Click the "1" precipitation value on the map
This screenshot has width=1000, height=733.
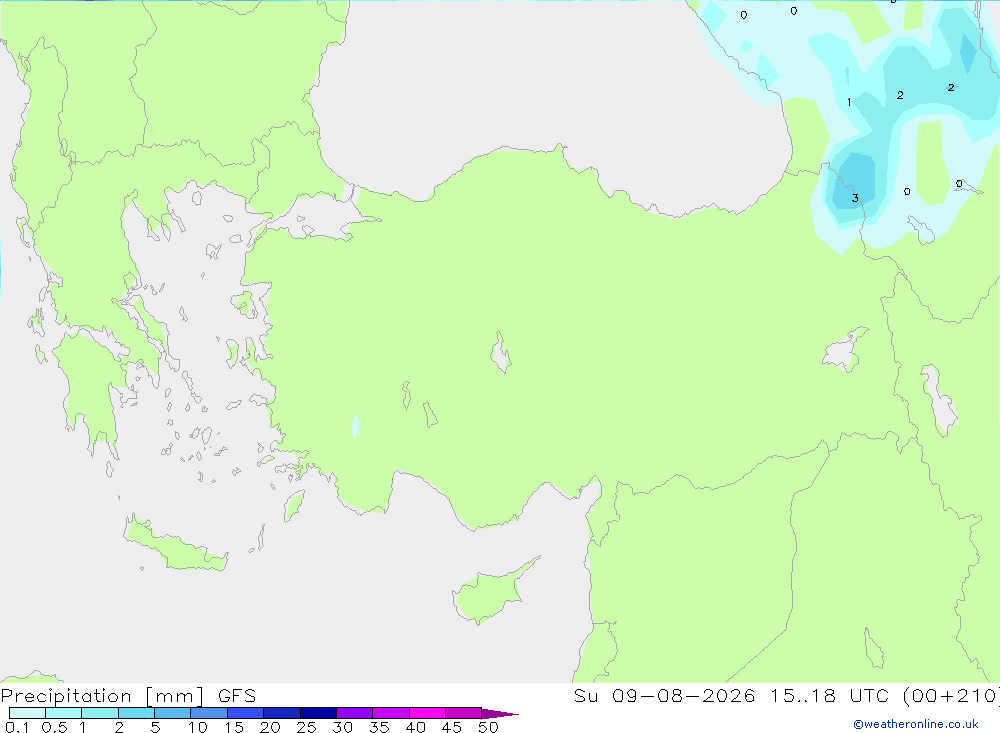[x=849, y=102]
